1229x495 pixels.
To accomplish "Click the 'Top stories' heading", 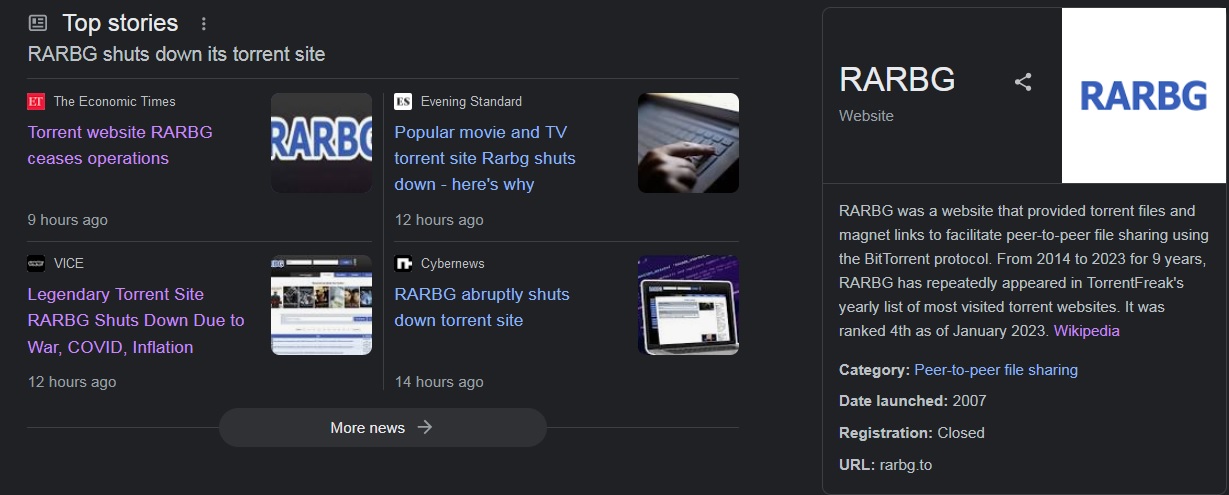I will [120, 23].
